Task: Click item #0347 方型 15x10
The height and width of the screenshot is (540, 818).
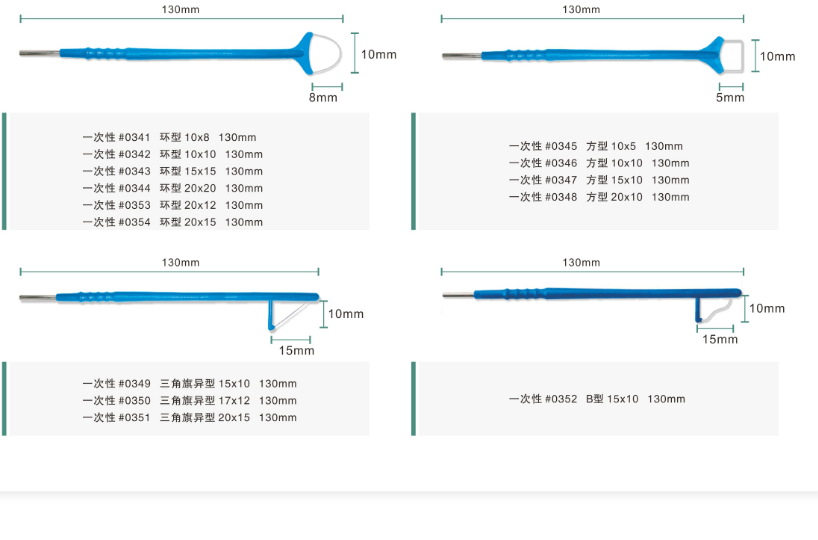Action: [598, 180]
